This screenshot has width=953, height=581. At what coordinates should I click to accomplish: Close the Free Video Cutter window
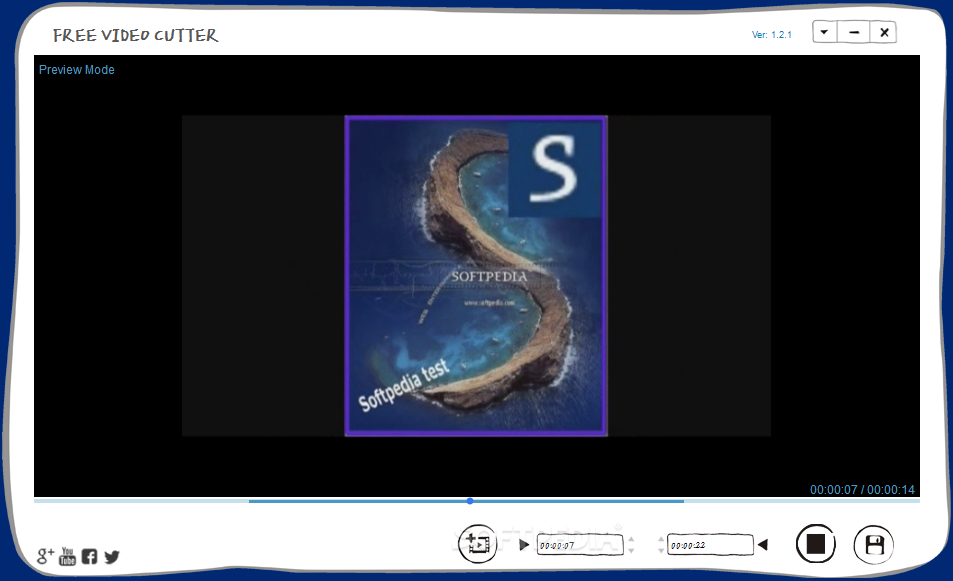click(884, 32)
